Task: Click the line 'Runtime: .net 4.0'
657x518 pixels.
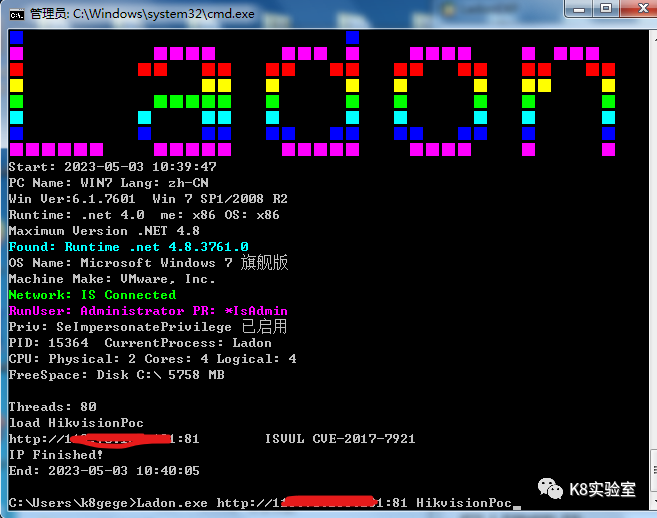Action: pyautogui.click(x=144, y=215)
